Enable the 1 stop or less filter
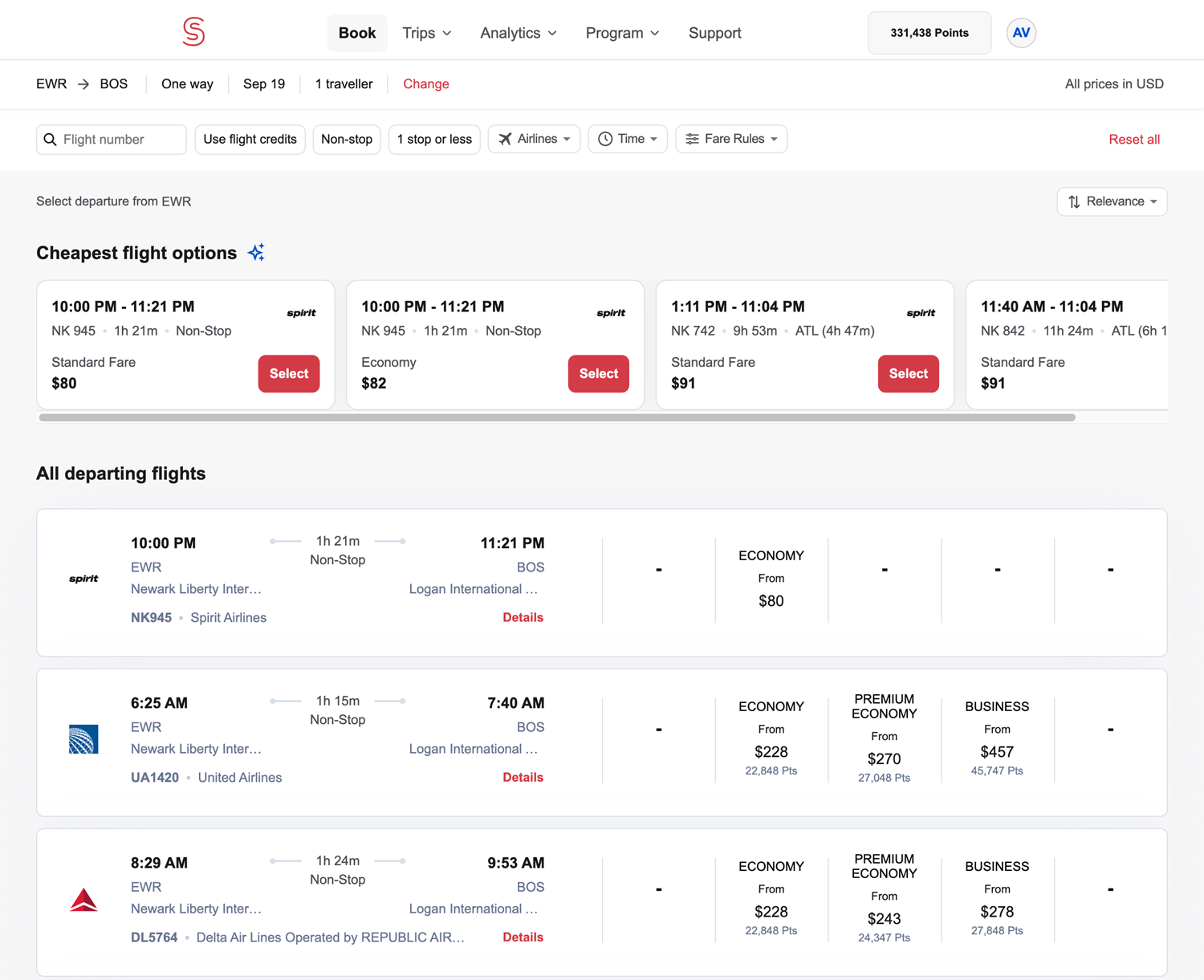The image size is (1204, 980). [434, 139]
